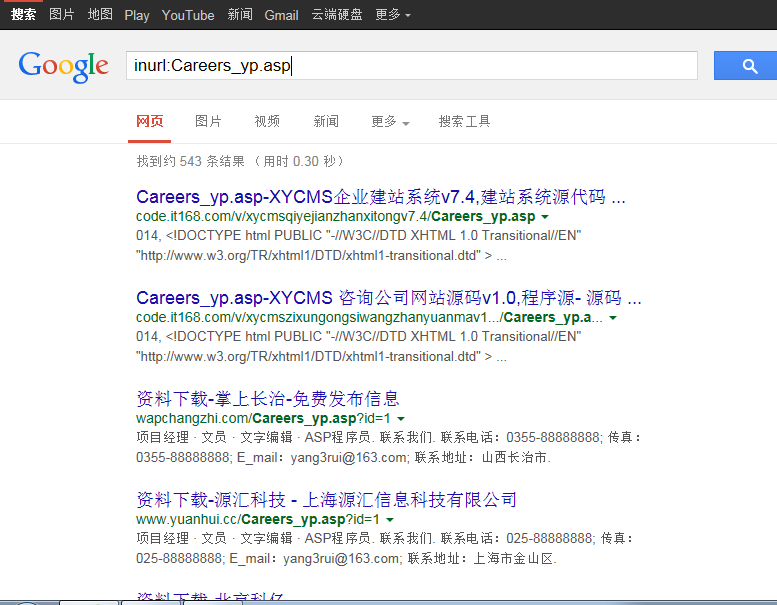Expand 更多 dropdown under the search box
777x605 pixels.
(x=390, y=121)
